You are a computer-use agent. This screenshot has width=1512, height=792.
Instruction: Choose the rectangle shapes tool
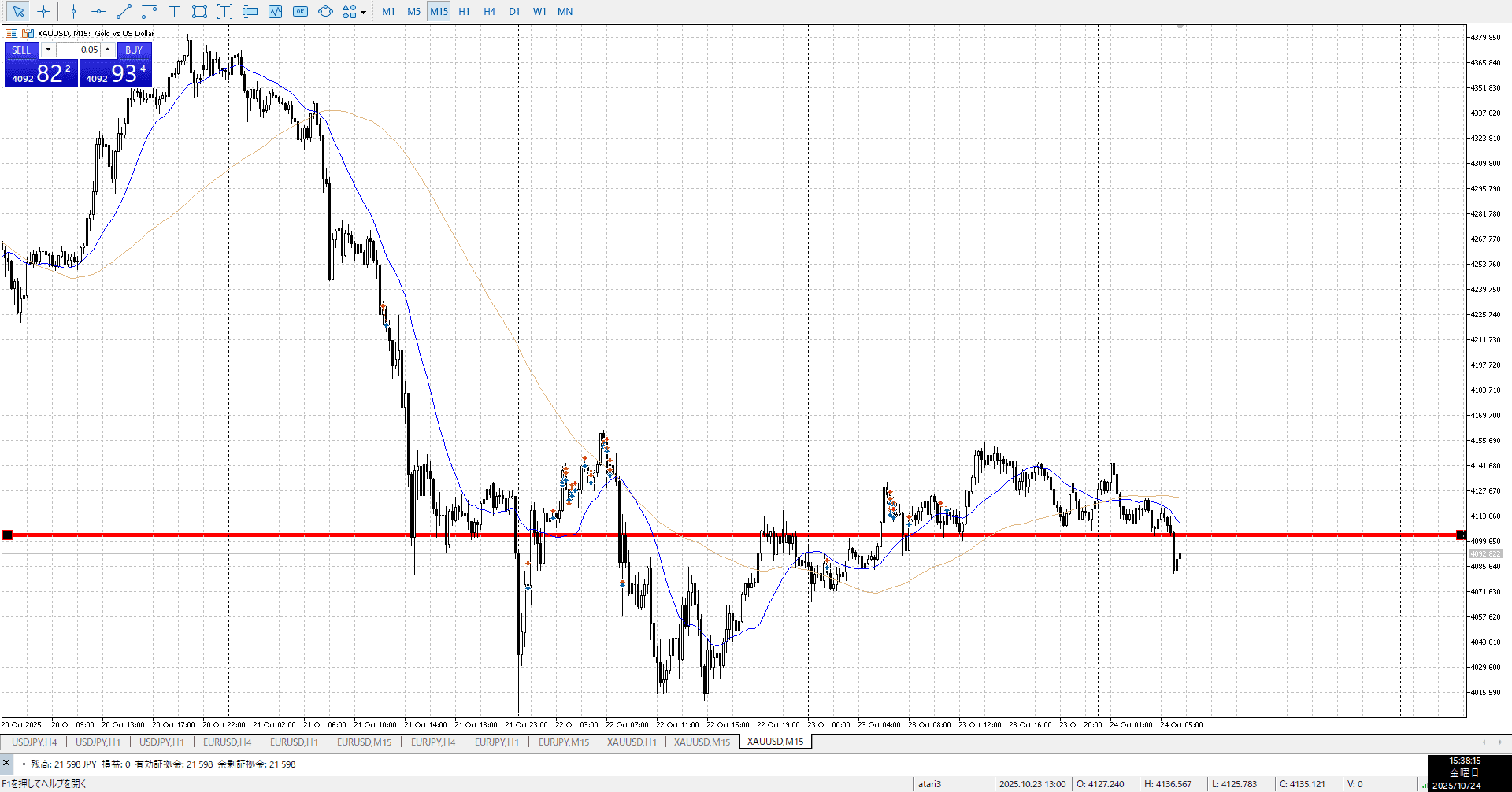(x=199, y=11)
